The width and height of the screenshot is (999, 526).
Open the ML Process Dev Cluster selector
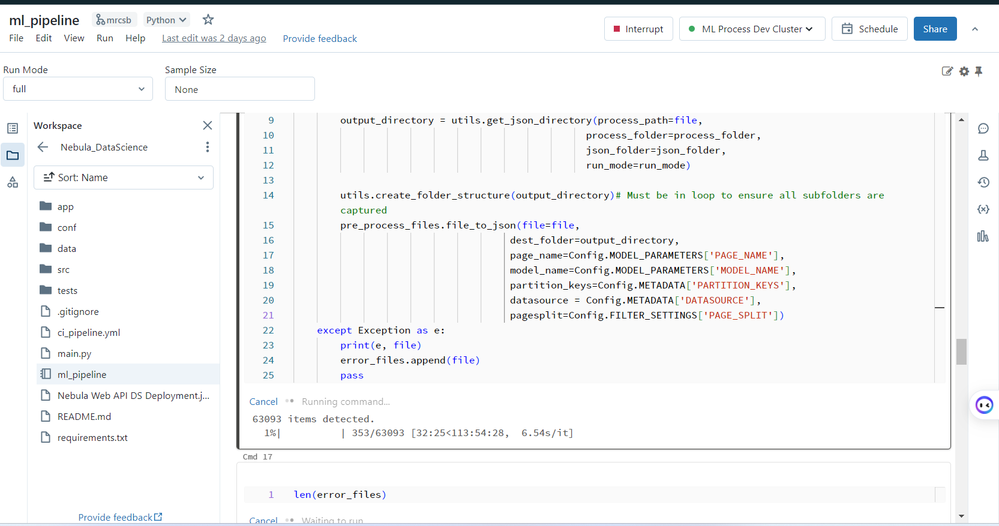(752, 29)
